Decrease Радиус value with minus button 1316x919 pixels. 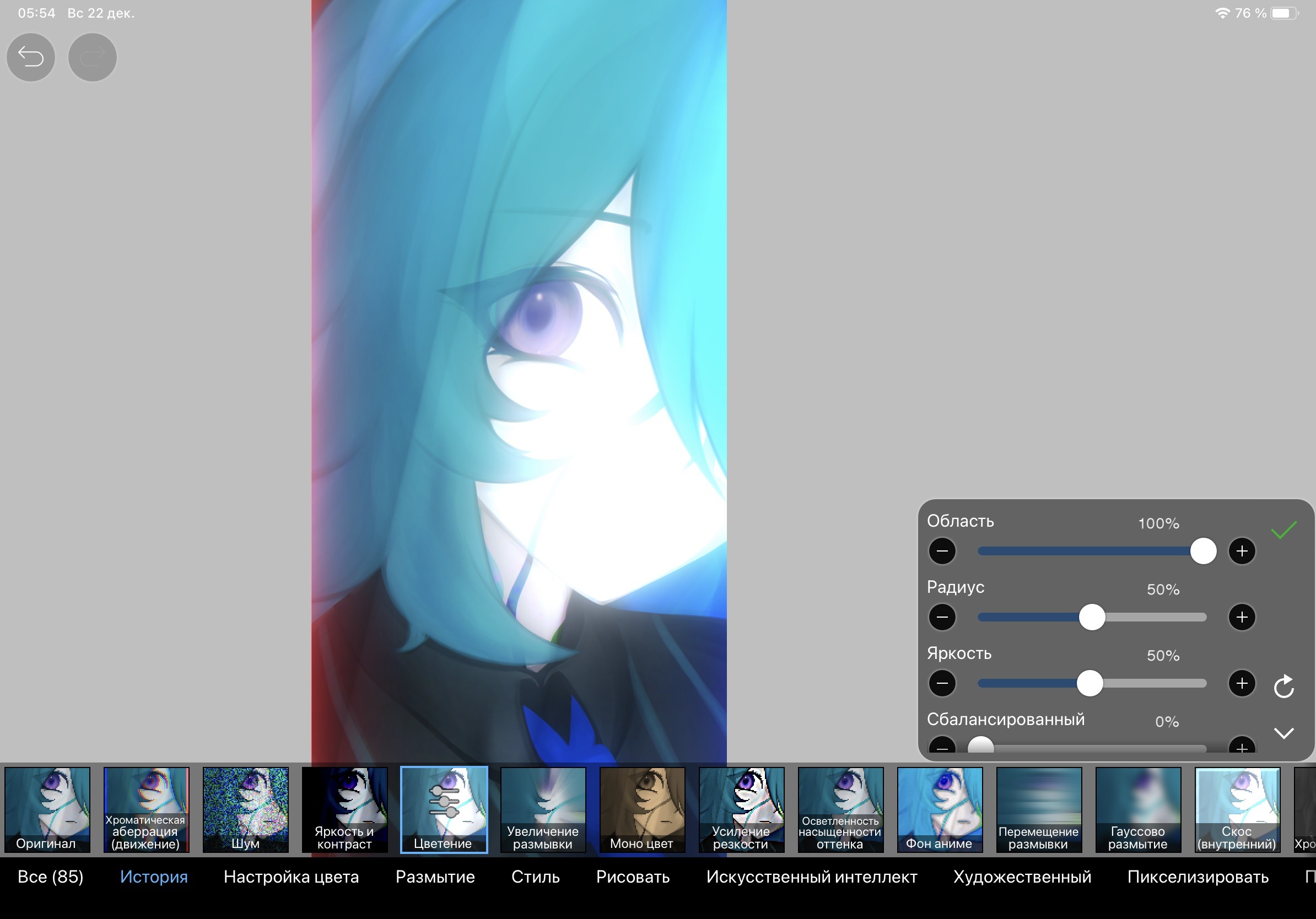click(942, 617)
